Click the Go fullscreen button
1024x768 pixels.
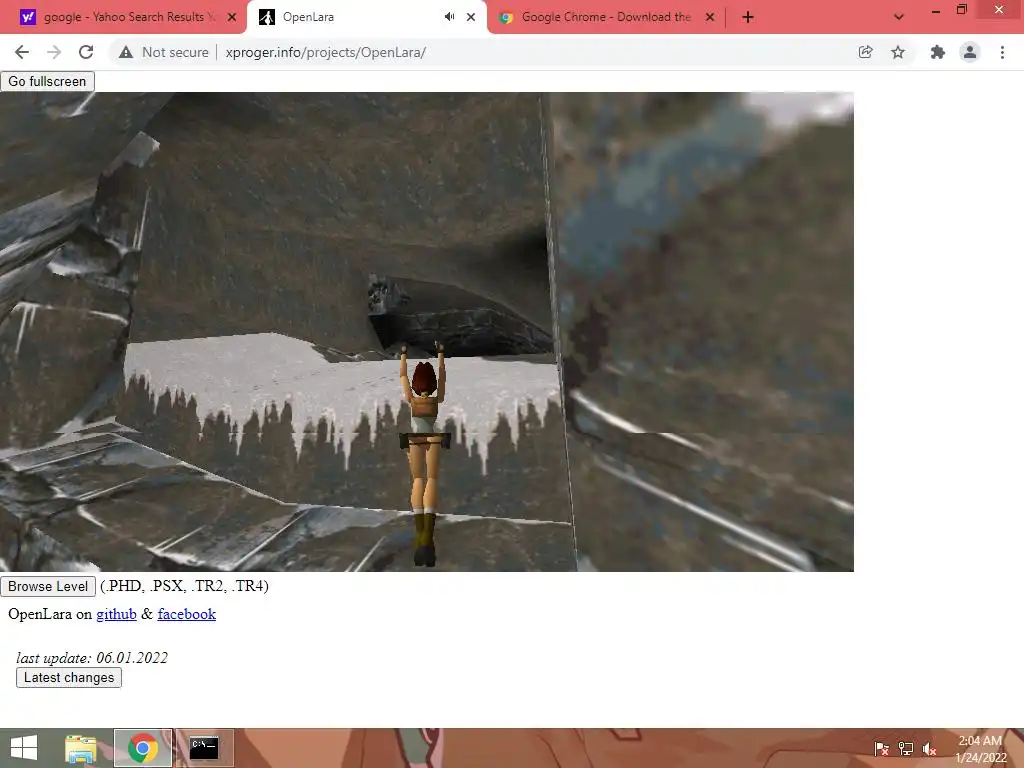tap(47, 81)
